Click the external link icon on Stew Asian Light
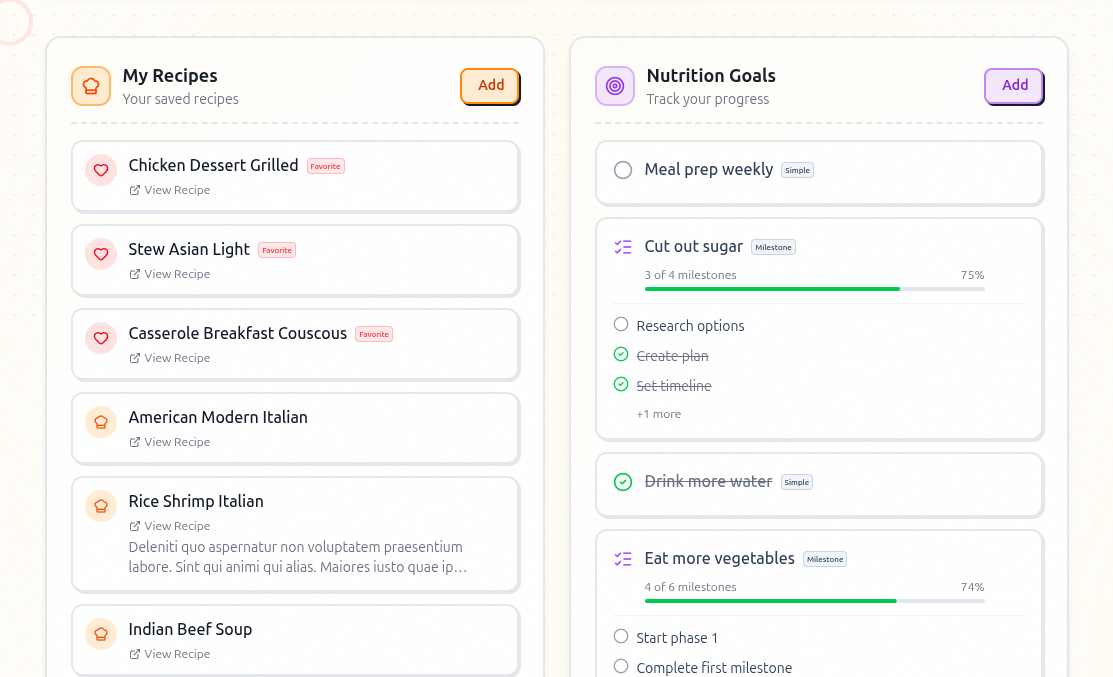Screen dimensions: 1113x677 (134, 273)
